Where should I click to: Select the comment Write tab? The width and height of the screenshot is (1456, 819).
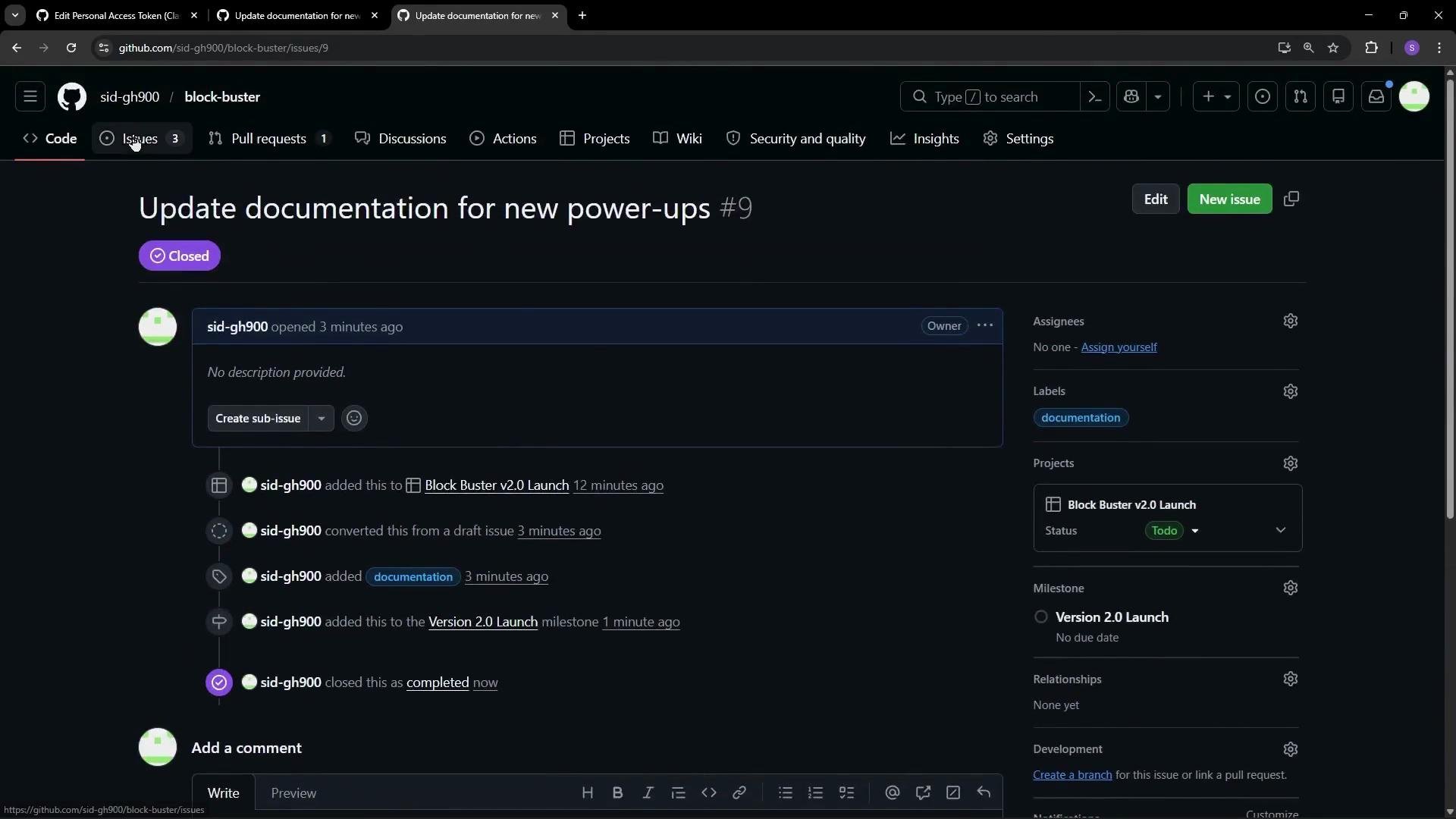pos(224,793)
